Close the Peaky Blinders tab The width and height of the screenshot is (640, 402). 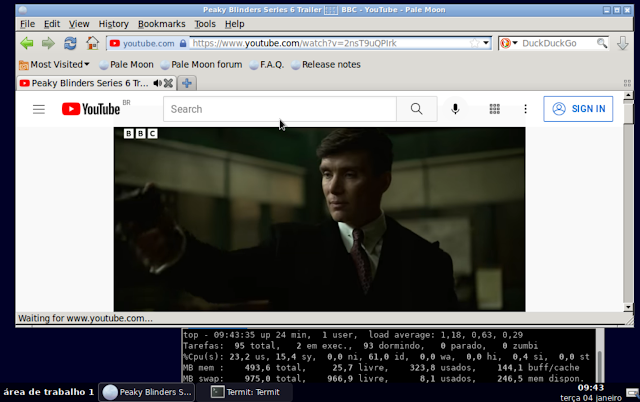168,83
